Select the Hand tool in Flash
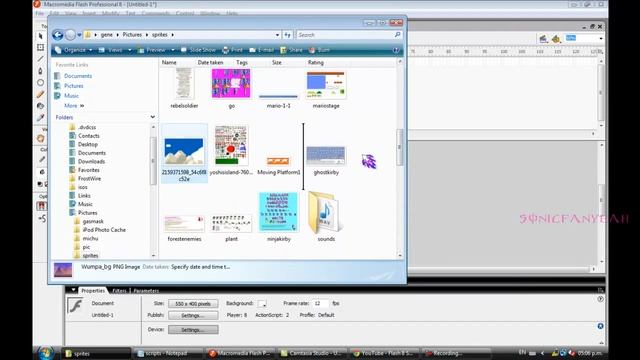The width and height of the screenshot is (640, 360). (x=40, y=138)
